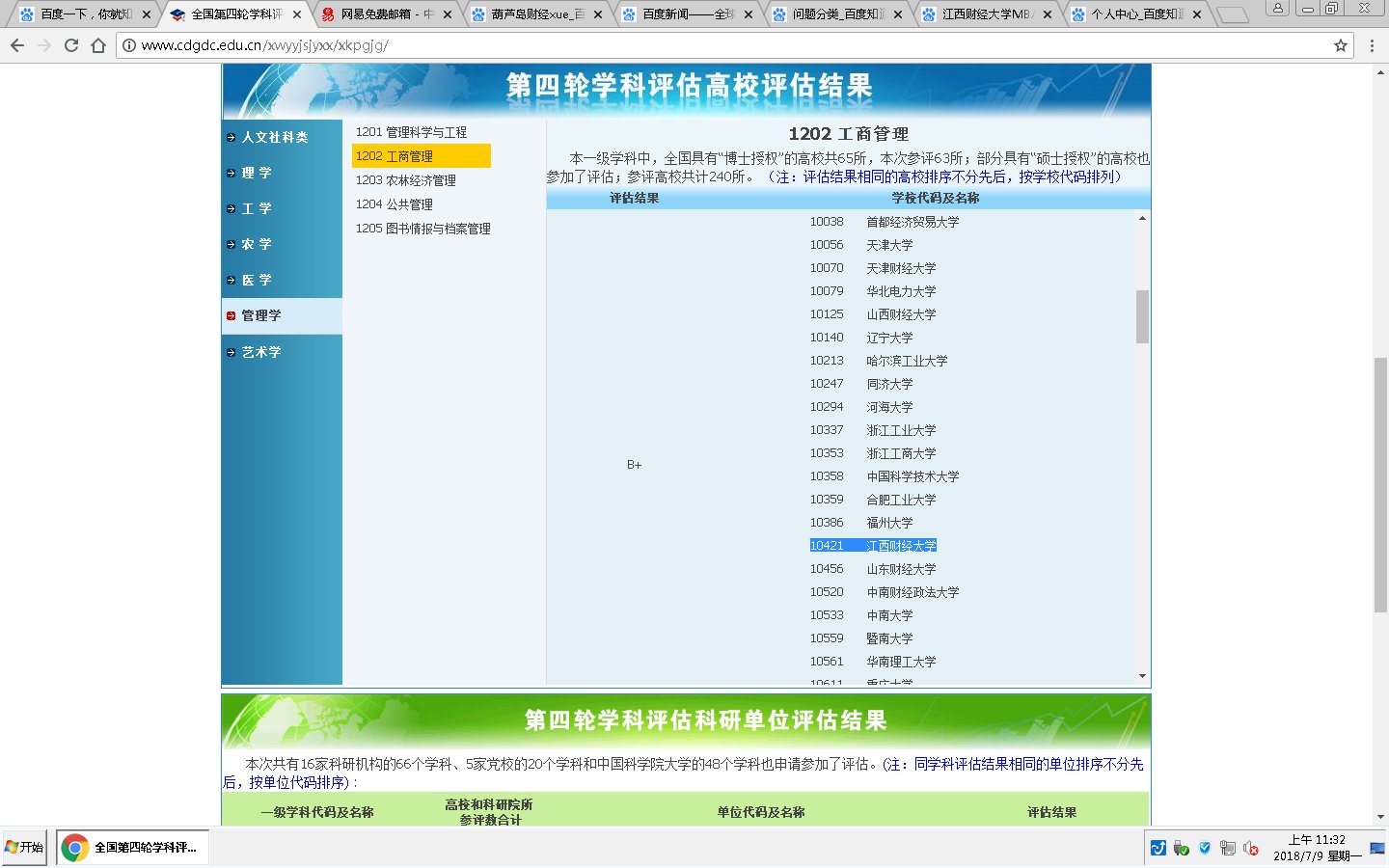Open Chrome's three-dot menu icon
The height and width of the screenshot is (868, 1389).
[x=1371, y=44]
